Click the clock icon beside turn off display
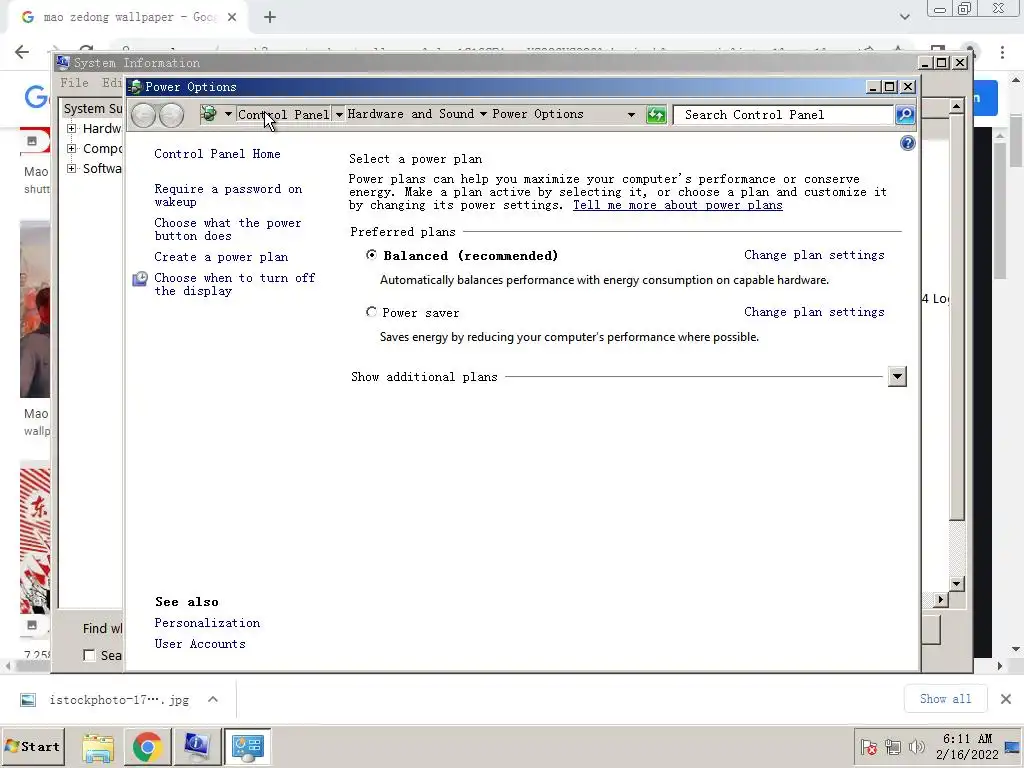The image size is (1024, 768). point(140,279)
